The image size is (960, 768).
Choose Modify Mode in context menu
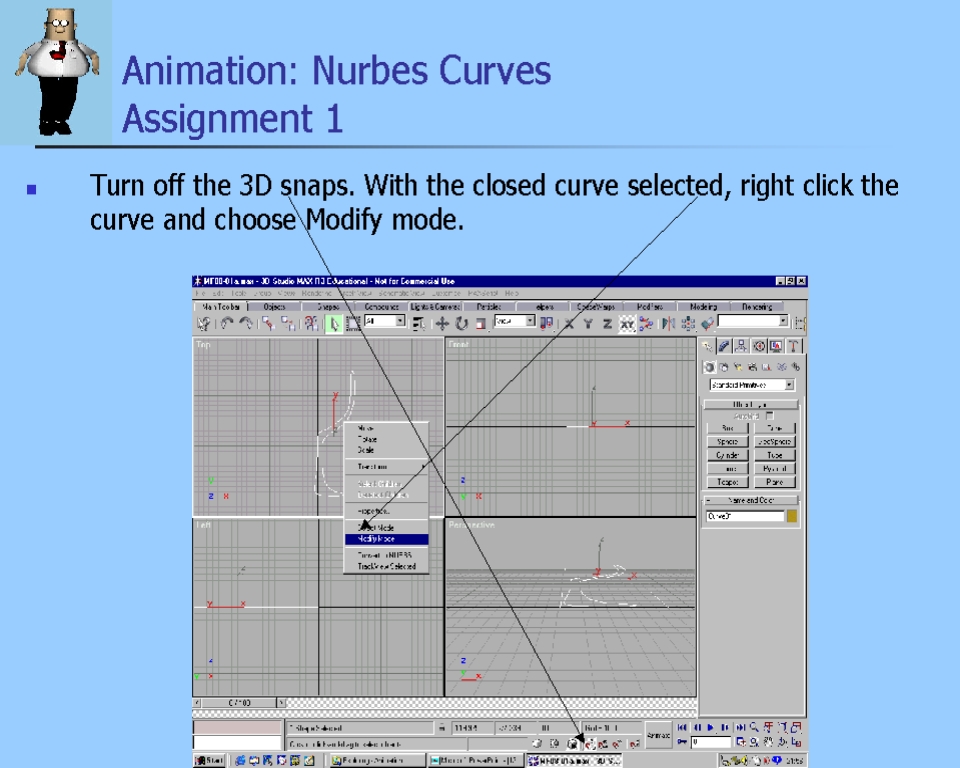tap(385, 539)
